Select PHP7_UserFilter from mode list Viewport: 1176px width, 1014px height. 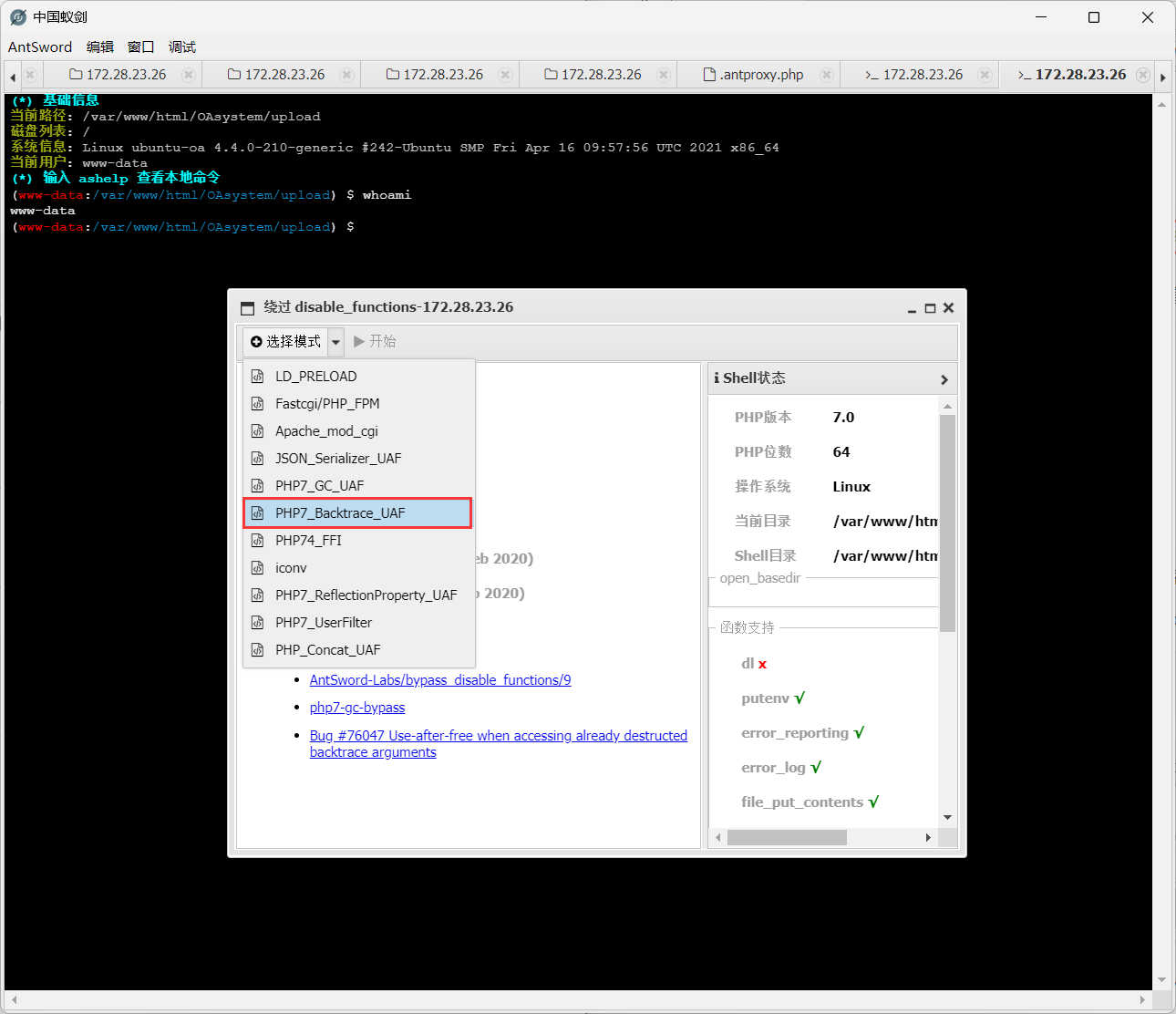click(324, 623)
